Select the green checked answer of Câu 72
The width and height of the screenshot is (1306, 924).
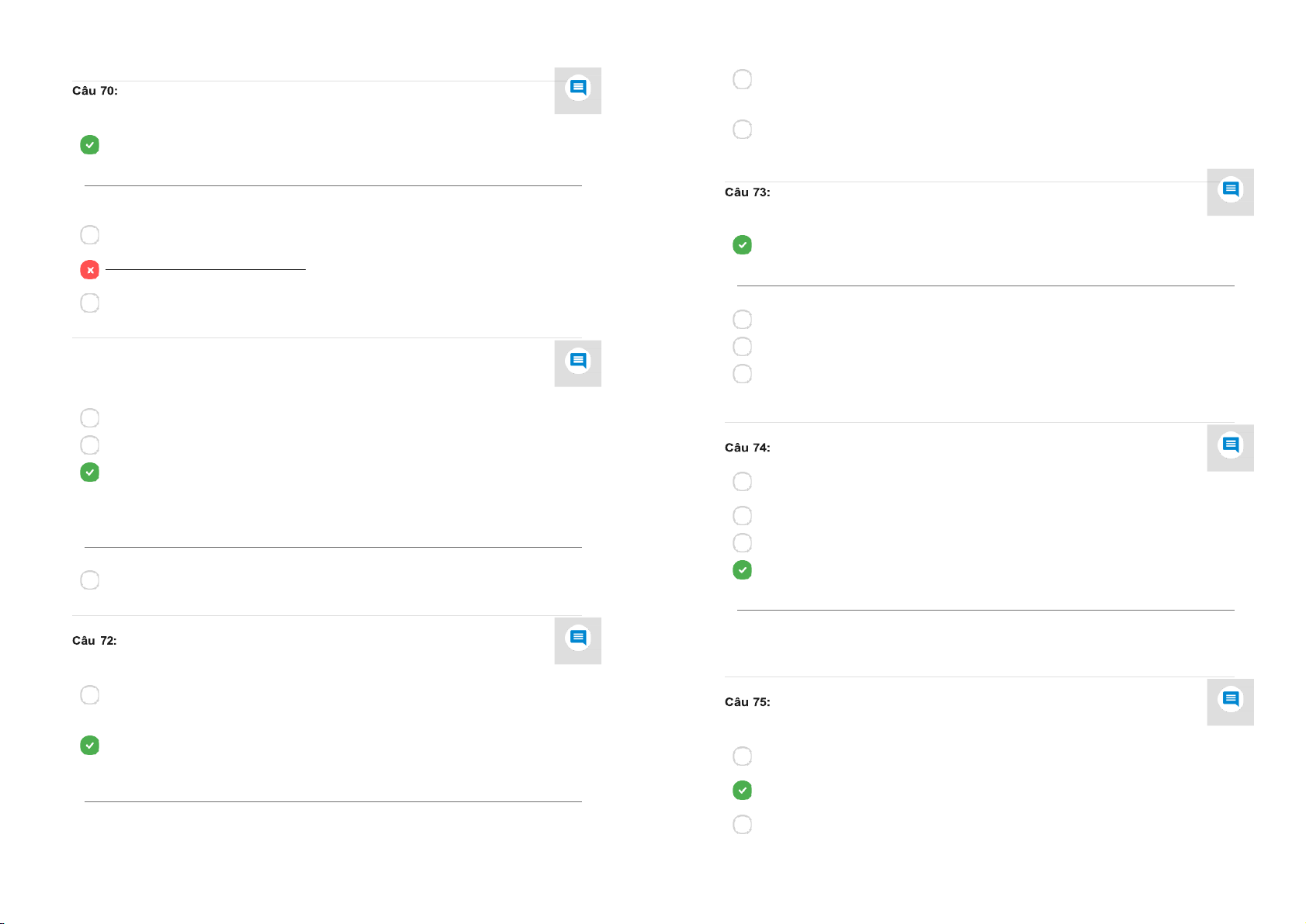tap(90, 746)
